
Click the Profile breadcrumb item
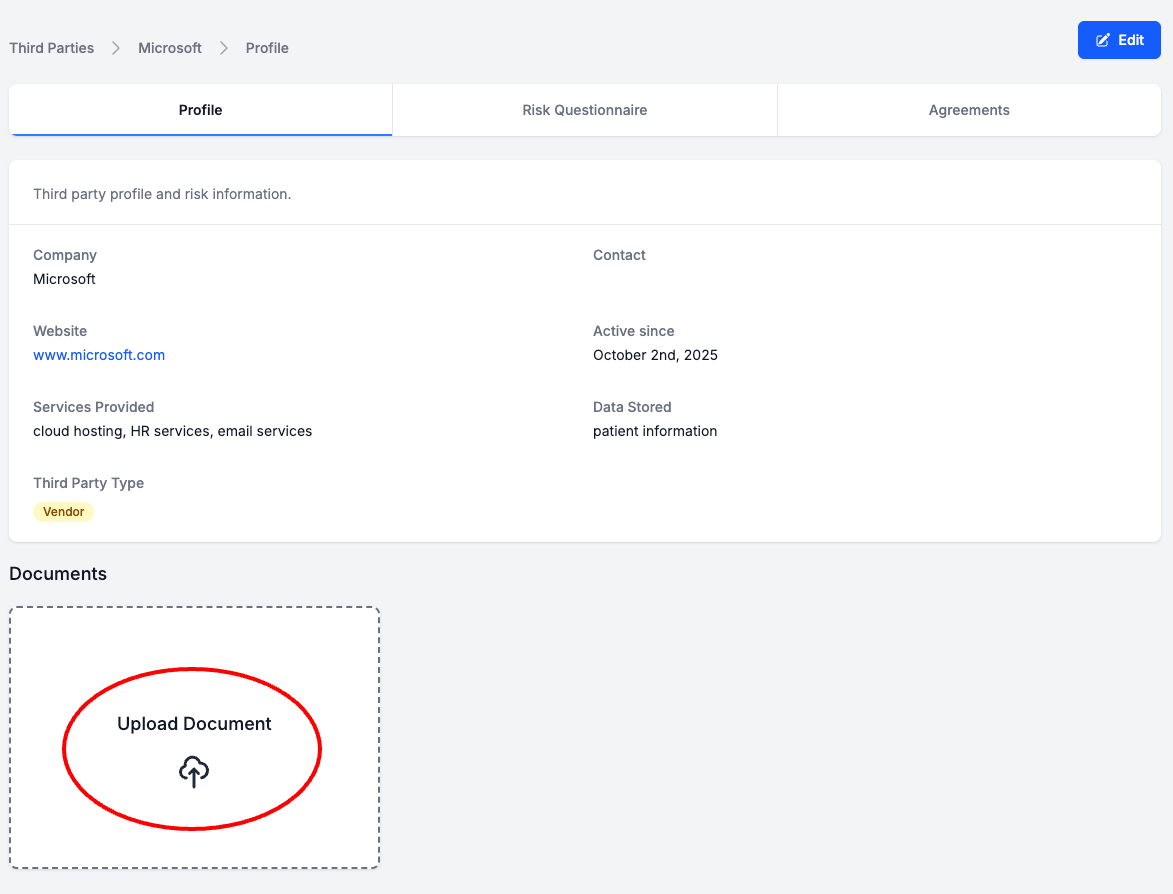[267, 48]
